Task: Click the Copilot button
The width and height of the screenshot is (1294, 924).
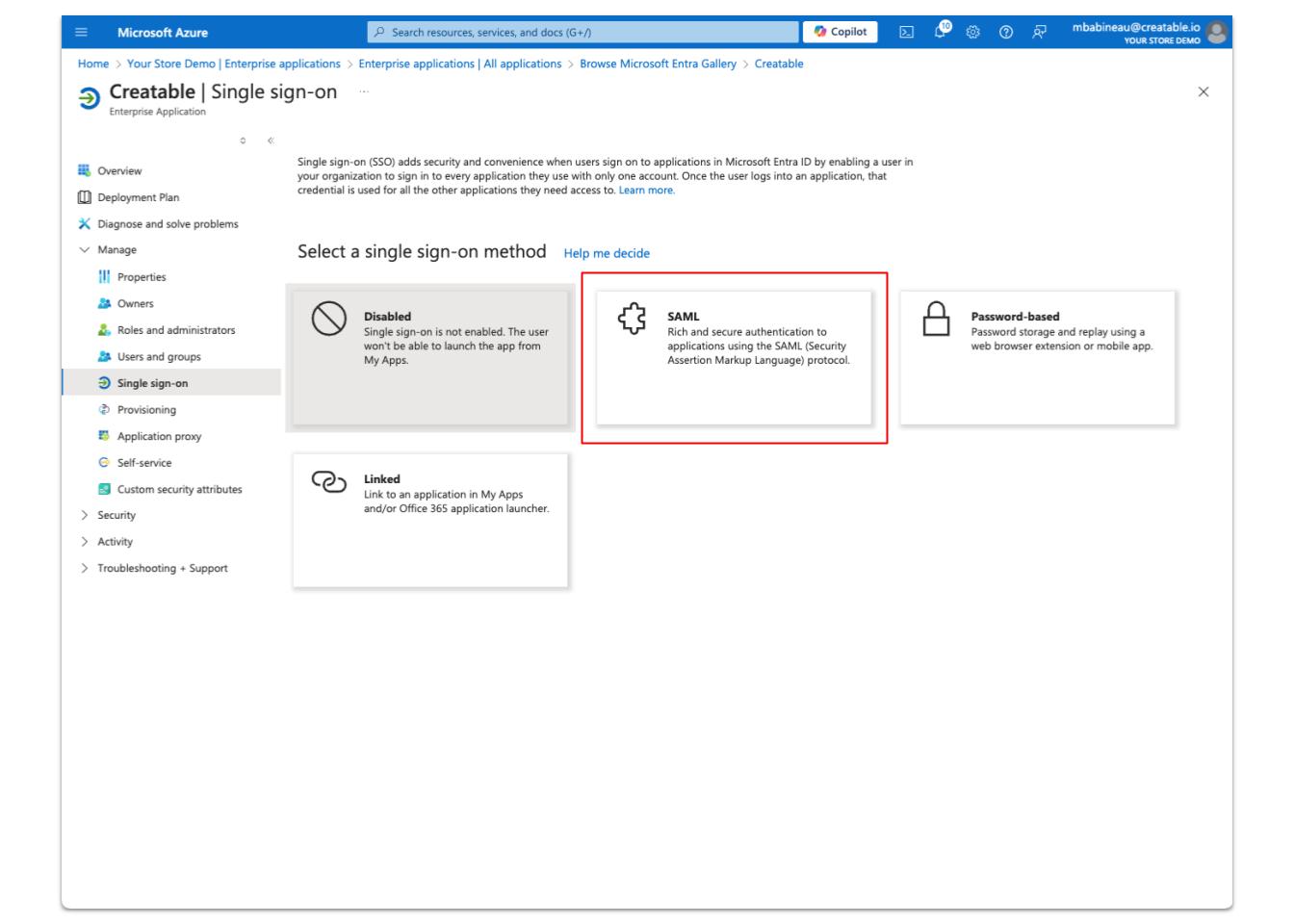Action: coord(840,32)
